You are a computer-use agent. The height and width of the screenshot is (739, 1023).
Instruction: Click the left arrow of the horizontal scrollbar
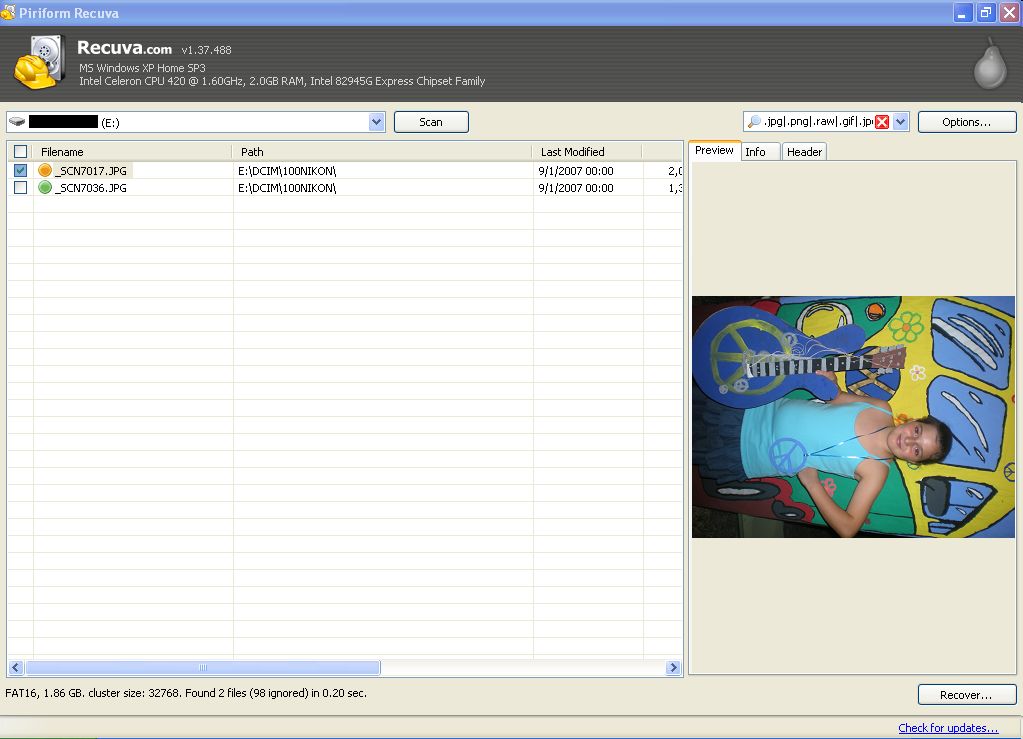(x=16, y=667)
